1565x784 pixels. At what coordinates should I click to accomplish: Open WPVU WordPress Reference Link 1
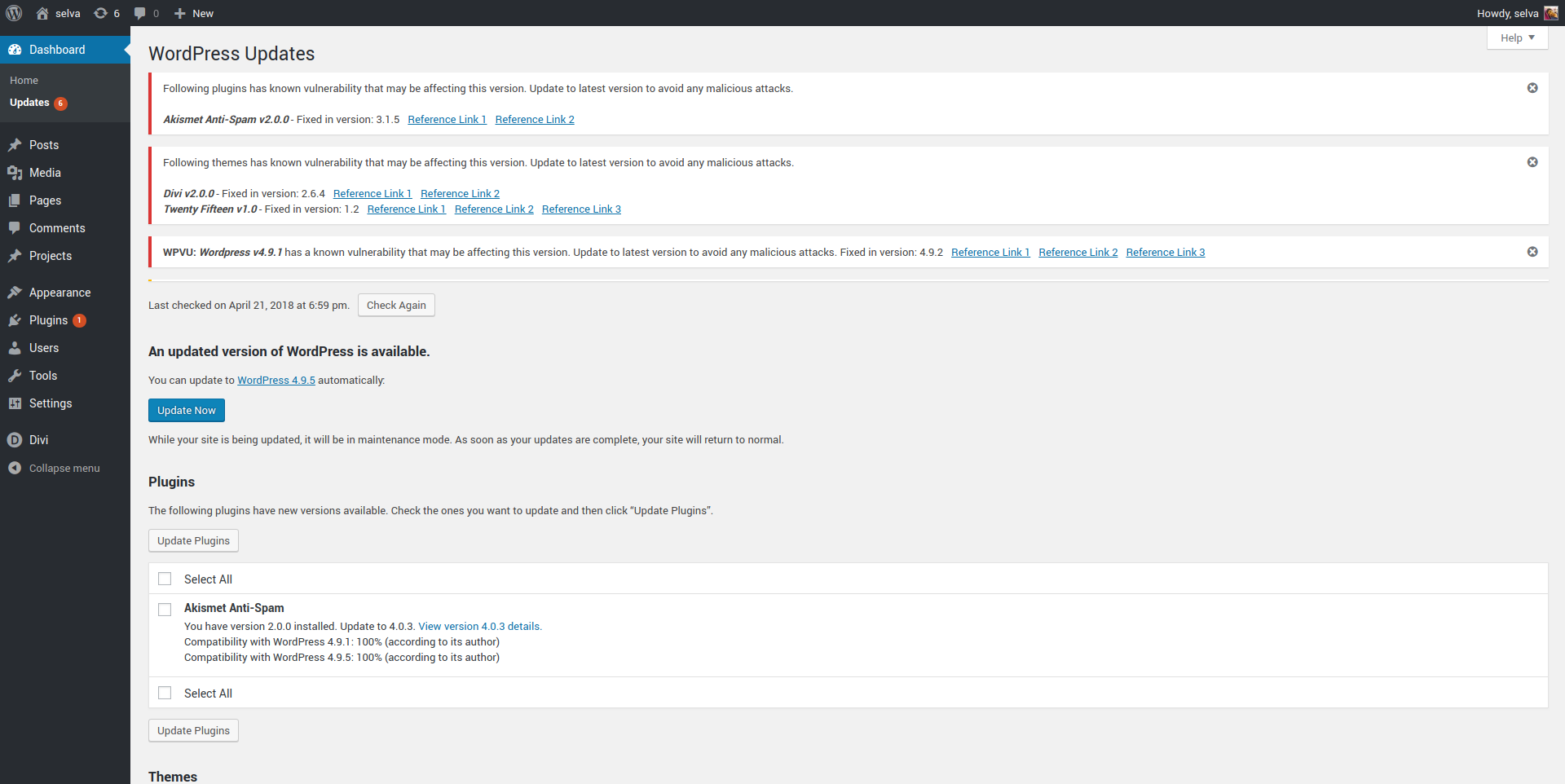991,252
